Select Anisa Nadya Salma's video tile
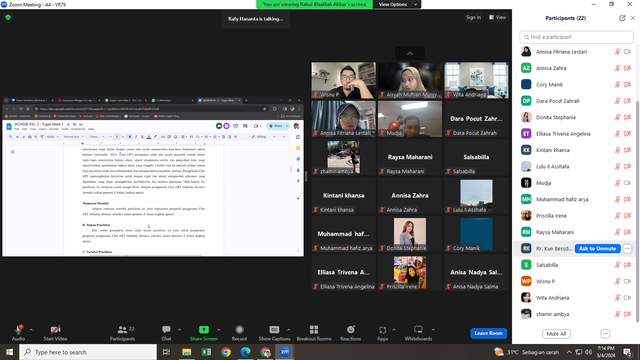The image size is (640, 360). point(476,272)
